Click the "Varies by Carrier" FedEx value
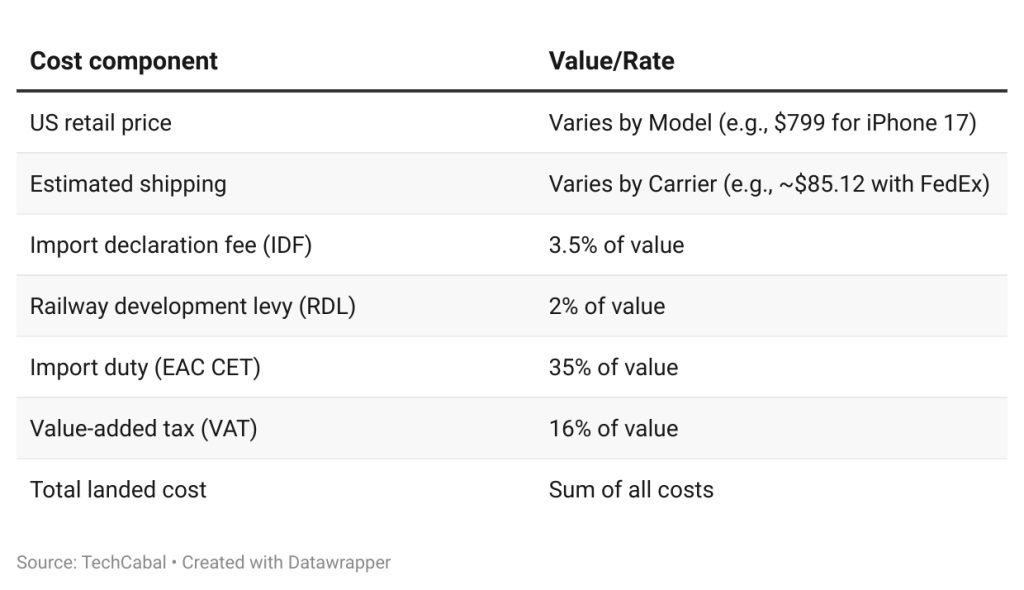 pos(769,184)
